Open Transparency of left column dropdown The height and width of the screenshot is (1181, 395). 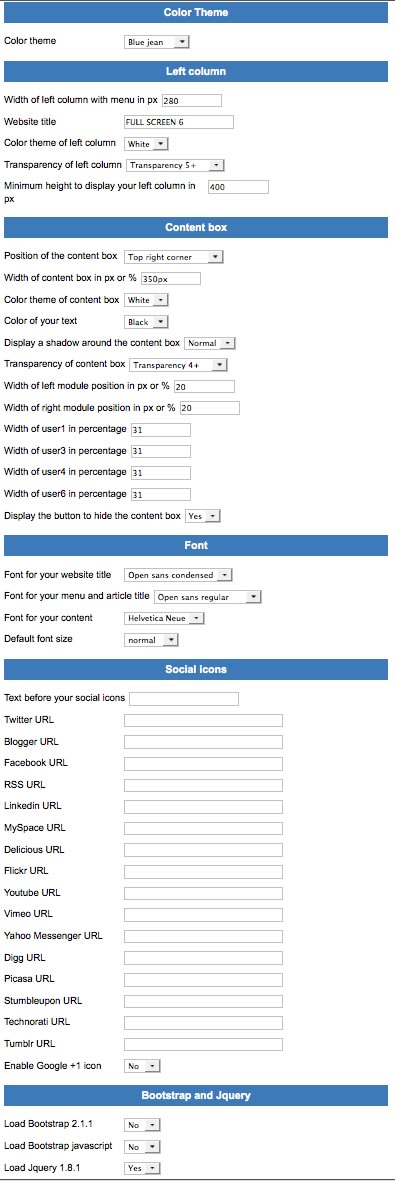tap(175, 165)
